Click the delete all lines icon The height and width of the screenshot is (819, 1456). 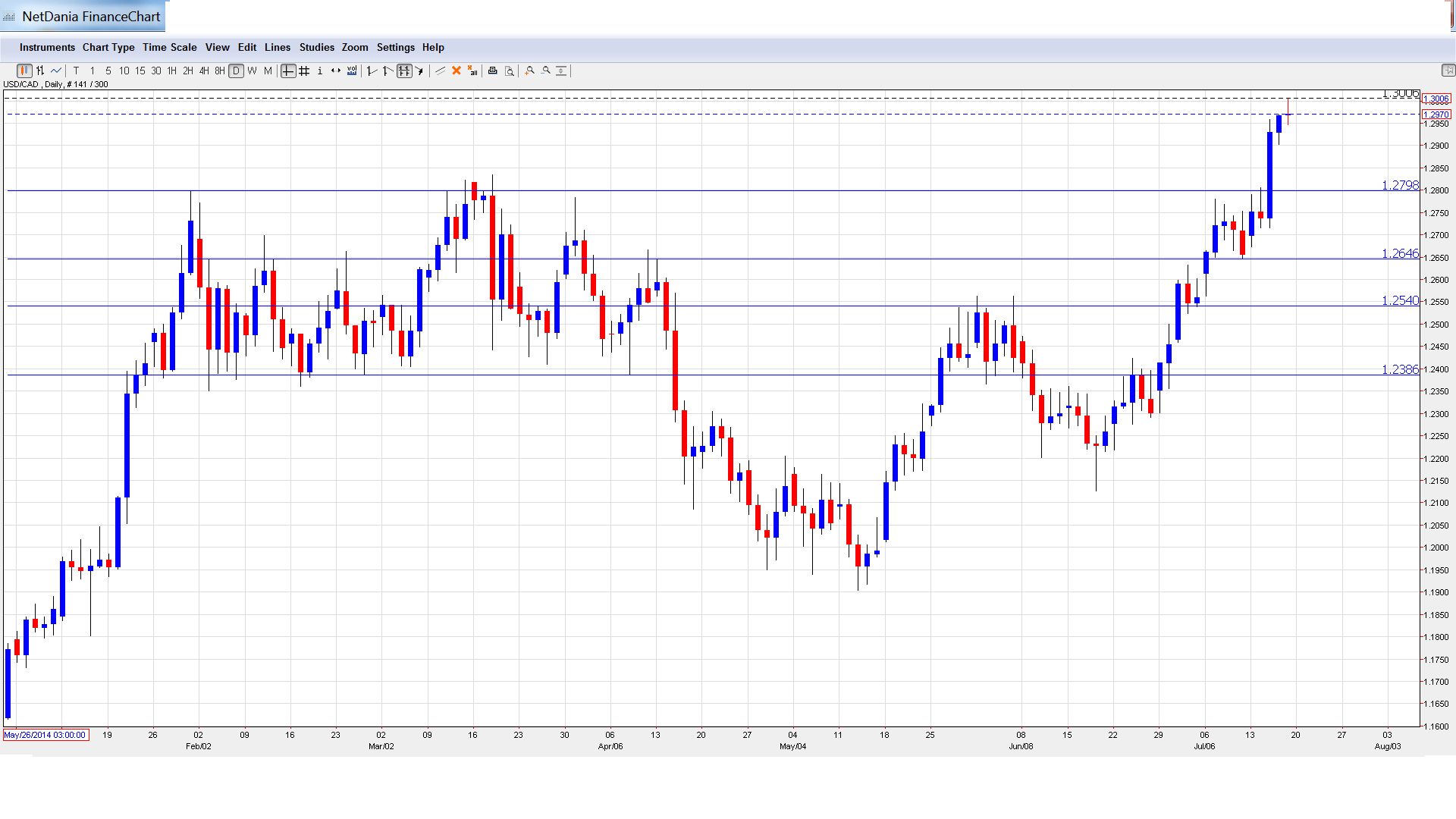pos(472,71)
